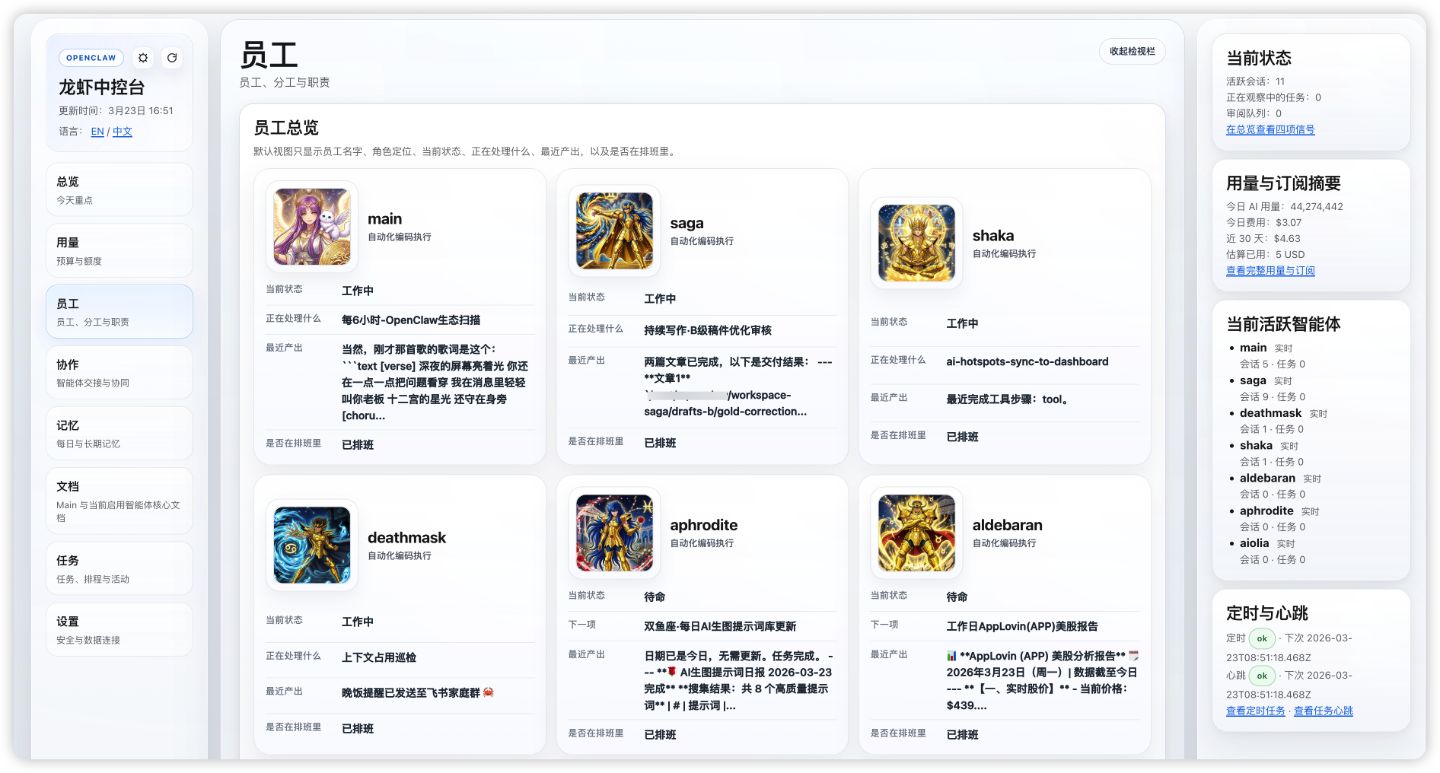This screenshot has width=1440, height=773.
Task: Click the refresh icon beside OPENCLAW
Action: pyautogui.click(x=172, y=58)
